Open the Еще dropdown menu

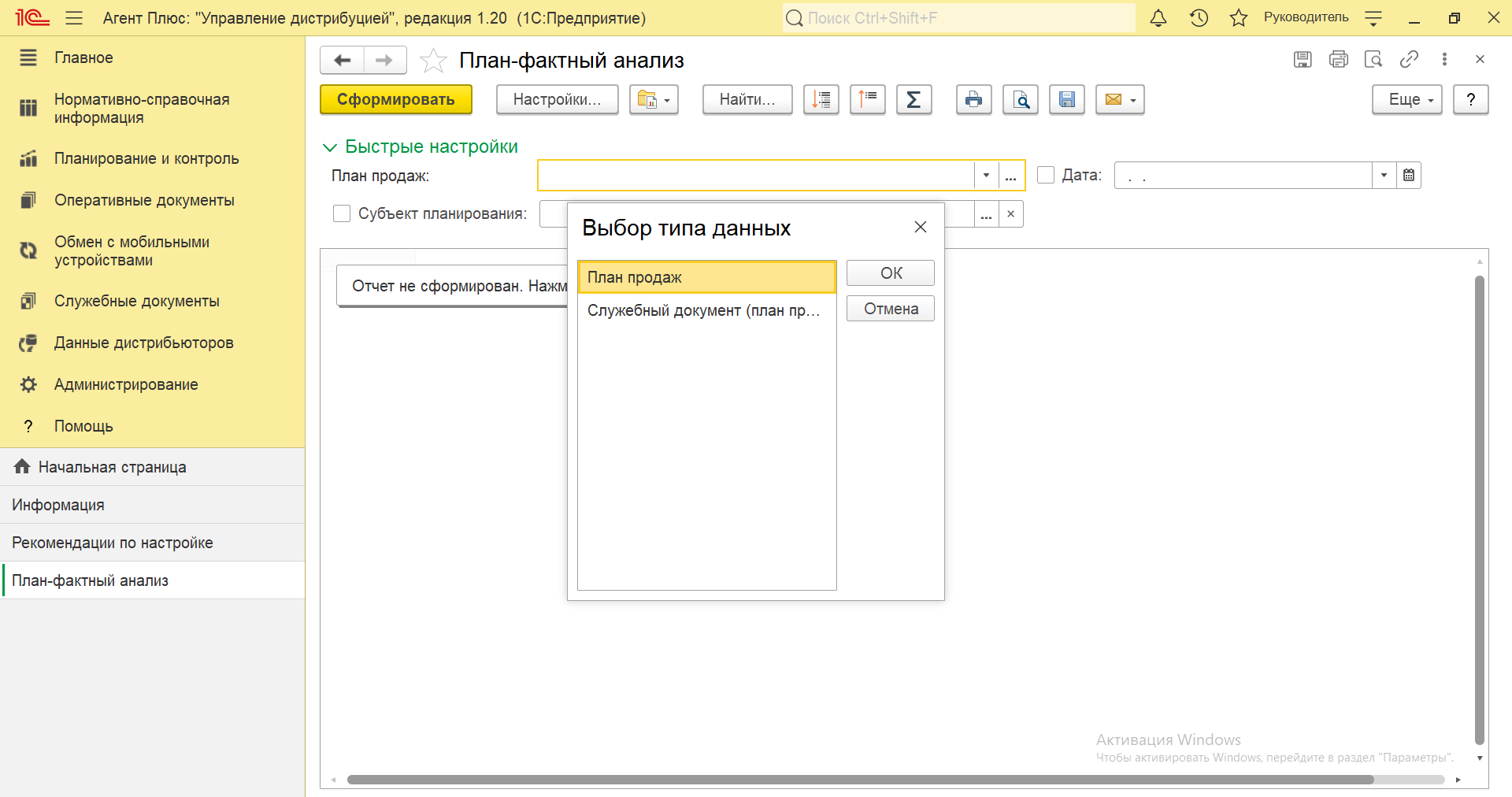pos(1406,100)
